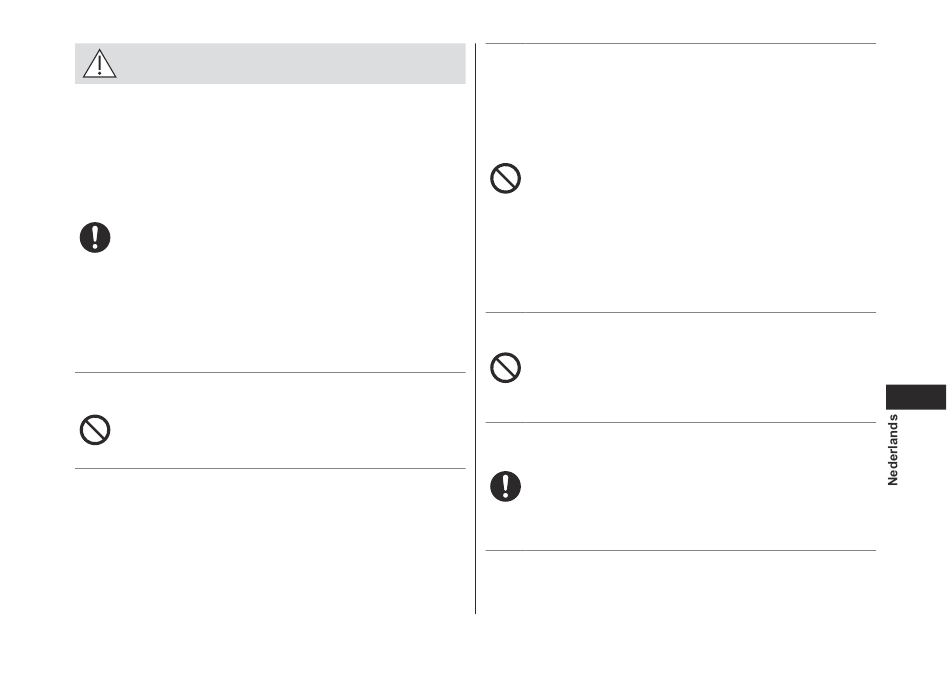Click the rule directly above right-column exclamation icon

[681, 422]
